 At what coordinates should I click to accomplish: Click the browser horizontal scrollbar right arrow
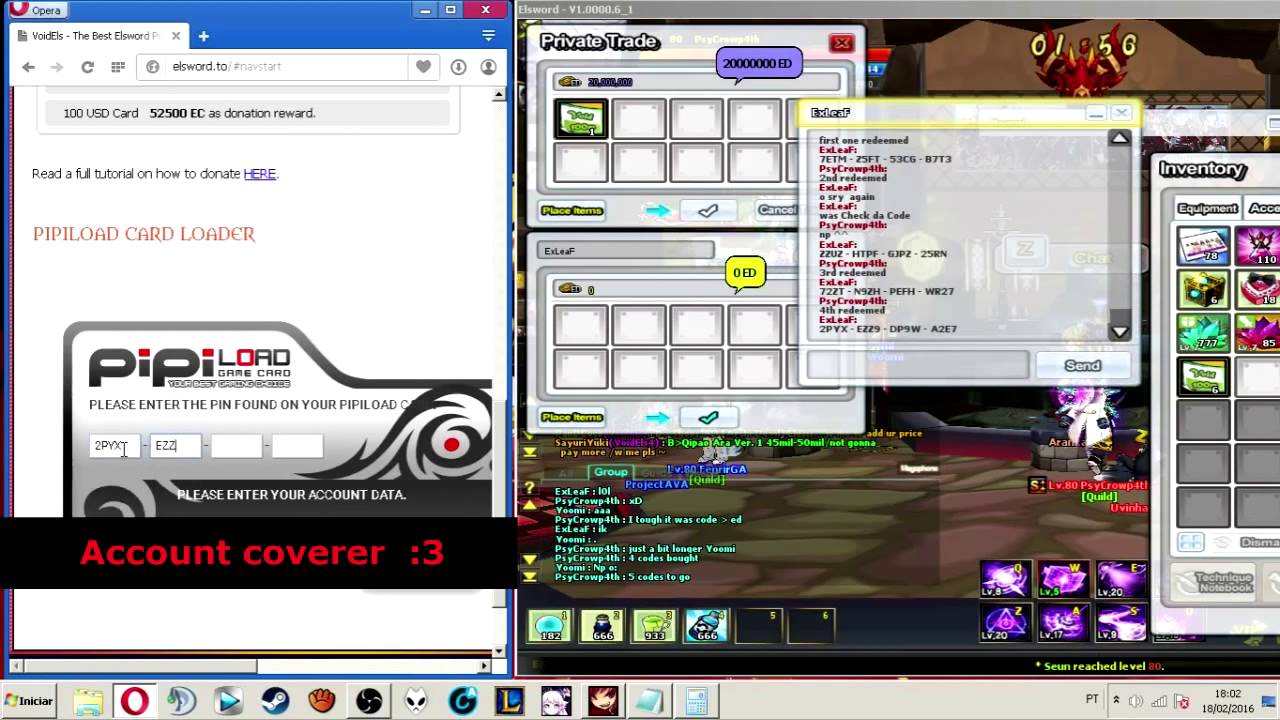485,665
